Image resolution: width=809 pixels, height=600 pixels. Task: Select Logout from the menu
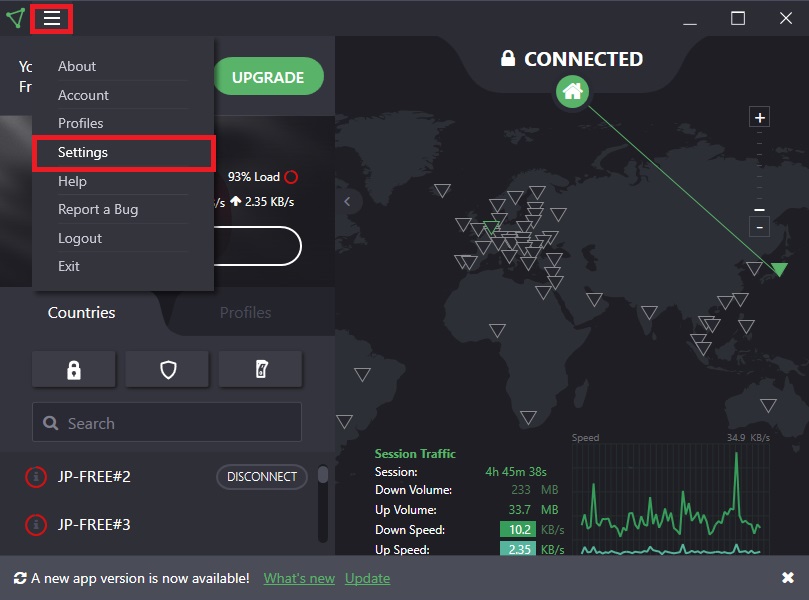coord(79,238)
